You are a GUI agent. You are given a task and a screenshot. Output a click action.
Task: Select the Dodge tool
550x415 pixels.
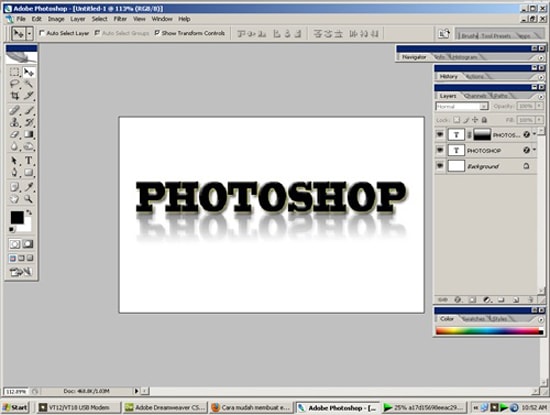point(28,146)
